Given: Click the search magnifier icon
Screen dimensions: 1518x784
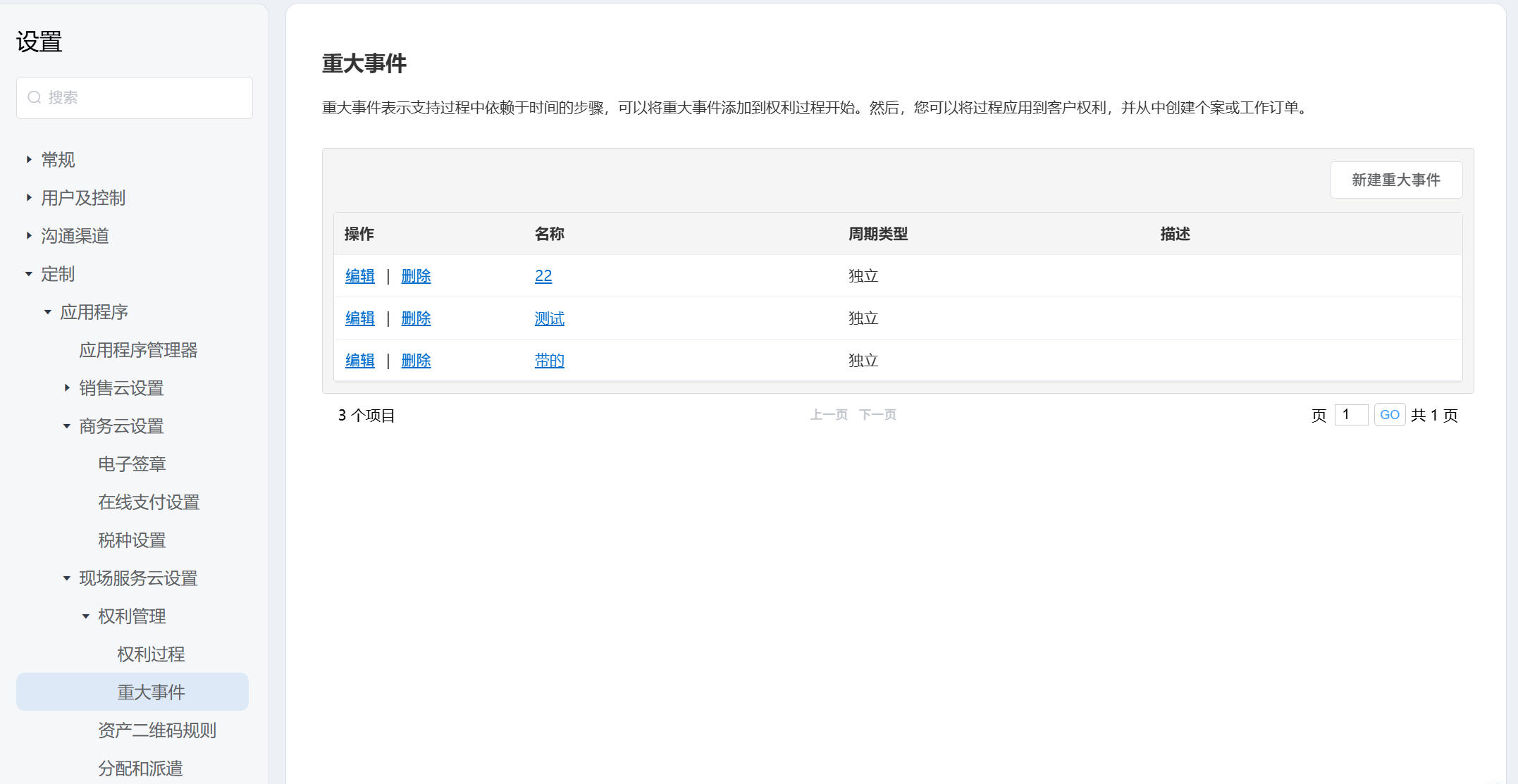Looking at the screenshot, I should [34, 97].
